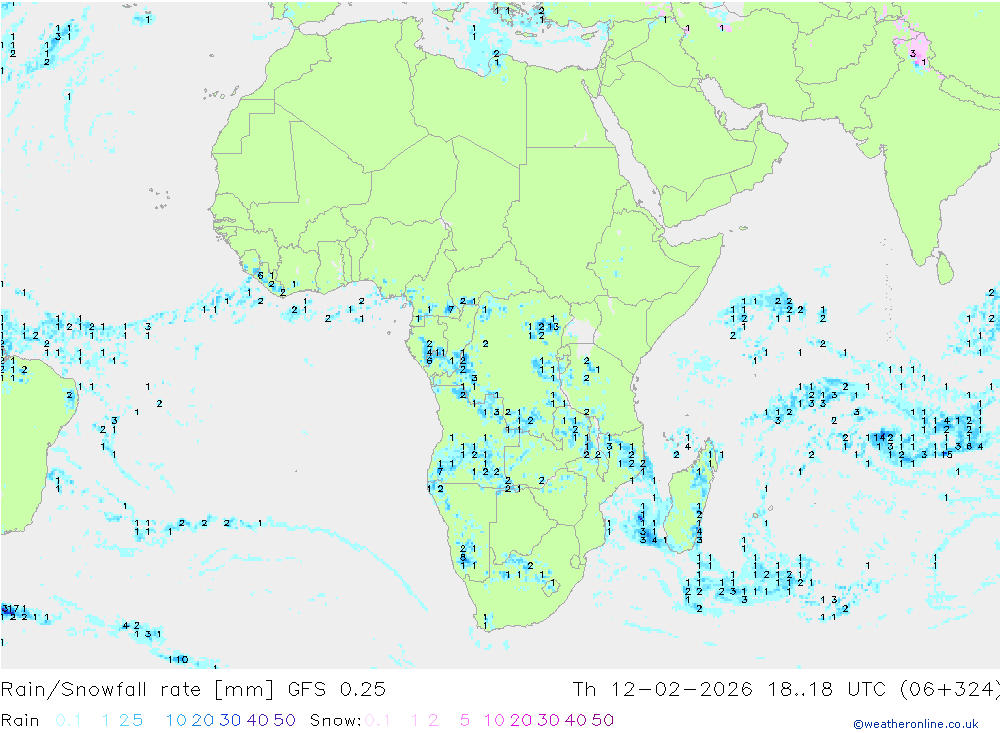The width and height of the screenshot is (1000, 733).
Task: Click the Madagascar island on map
Action: (x=690, y=498)
